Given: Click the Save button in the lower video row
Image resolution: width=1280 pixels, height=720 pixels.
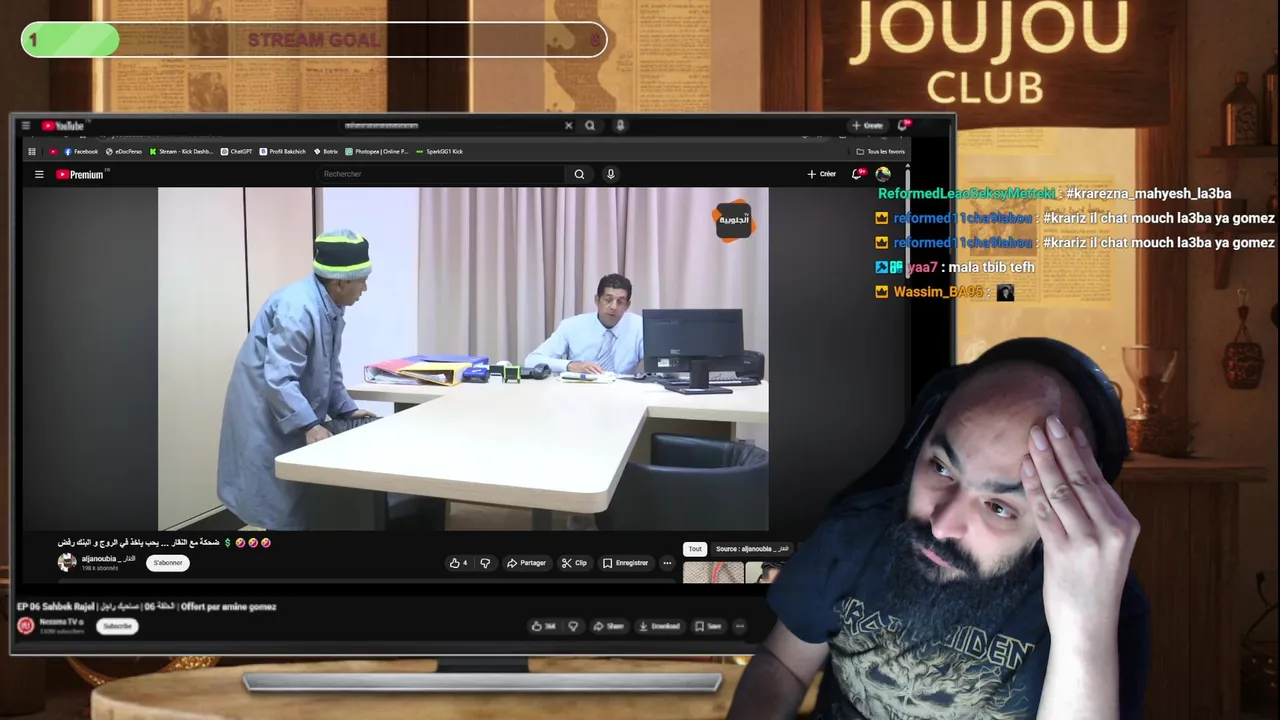Looking at the screenshot, I should tap(708, 626).
